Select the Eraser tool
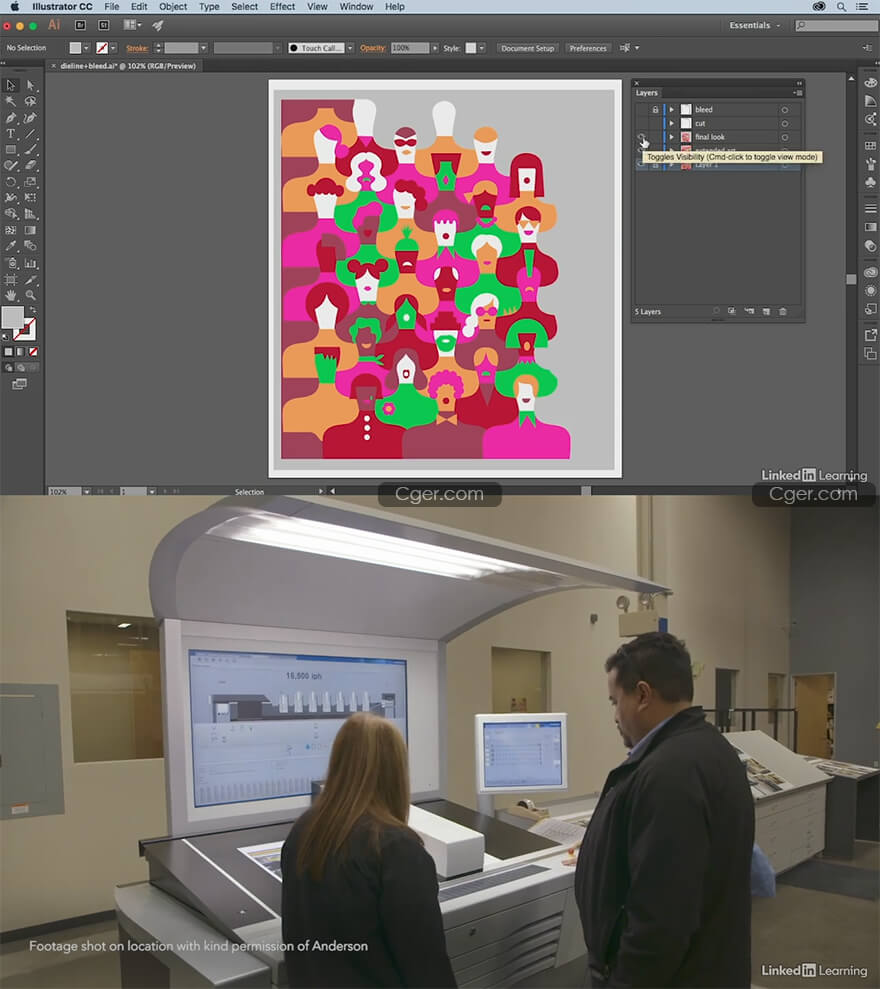 [x=30, y=165]
